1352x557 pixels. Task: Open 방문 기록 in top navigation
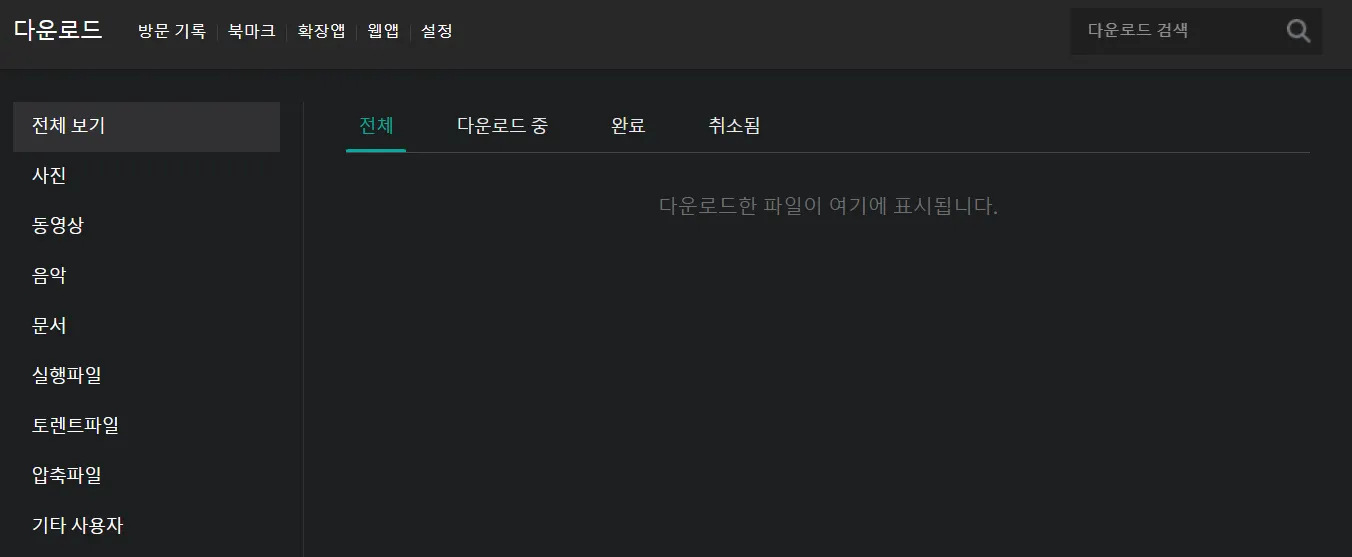tap(171, 31)
